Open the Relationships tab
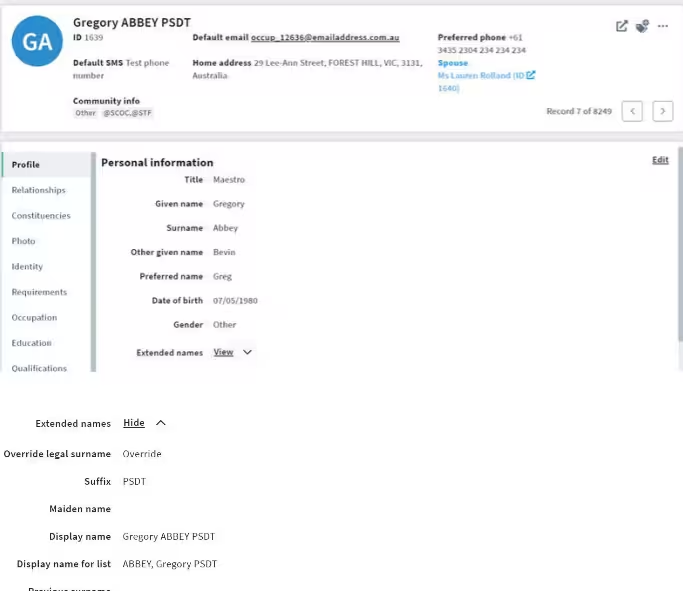The height and width of the screenshot is (591, 683). pyautogui.click(x=38, y=190)
